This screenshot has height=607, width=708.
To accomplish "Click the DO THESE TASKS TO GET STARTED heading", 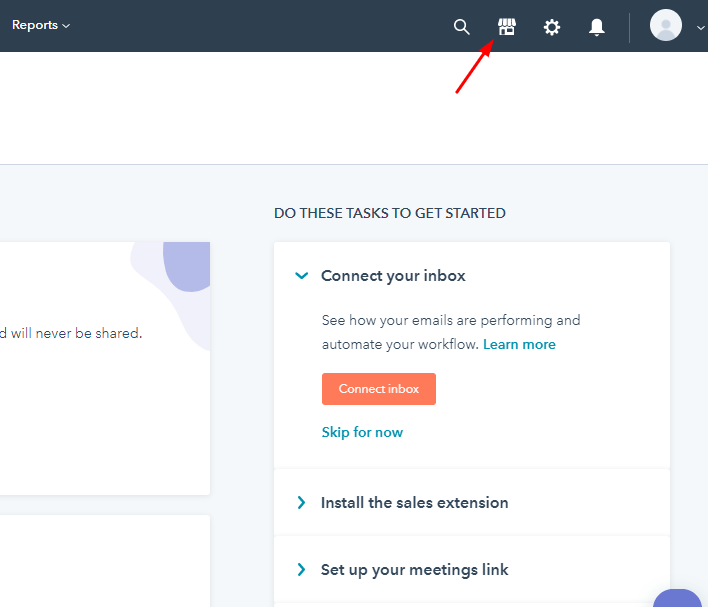I will pos(390,213).
